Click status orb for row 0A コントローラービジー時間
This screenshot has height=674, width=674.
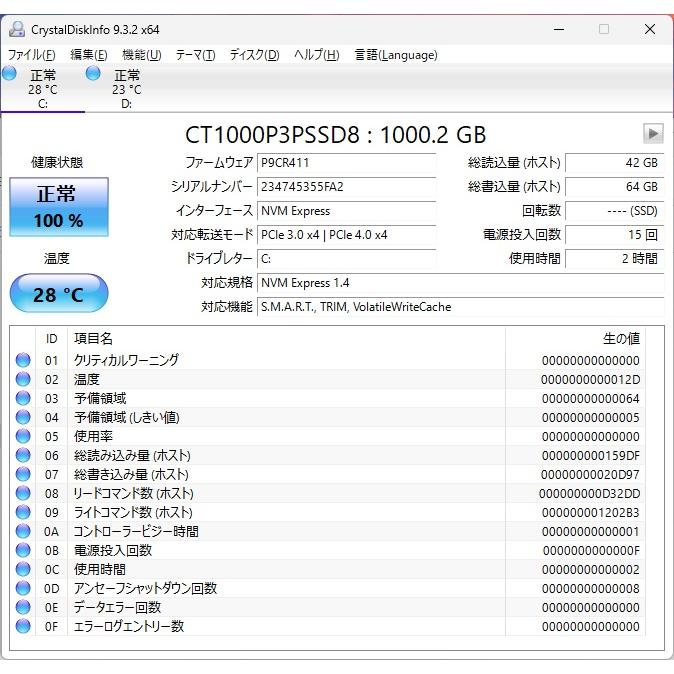[x=23, y=531]
